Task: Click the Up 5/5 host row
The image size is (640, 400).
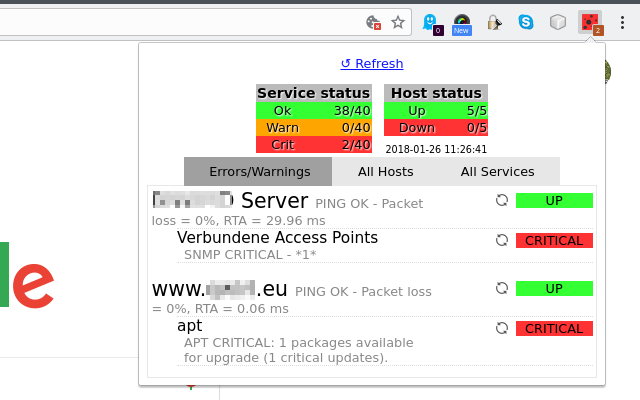Action: [436, 111]
